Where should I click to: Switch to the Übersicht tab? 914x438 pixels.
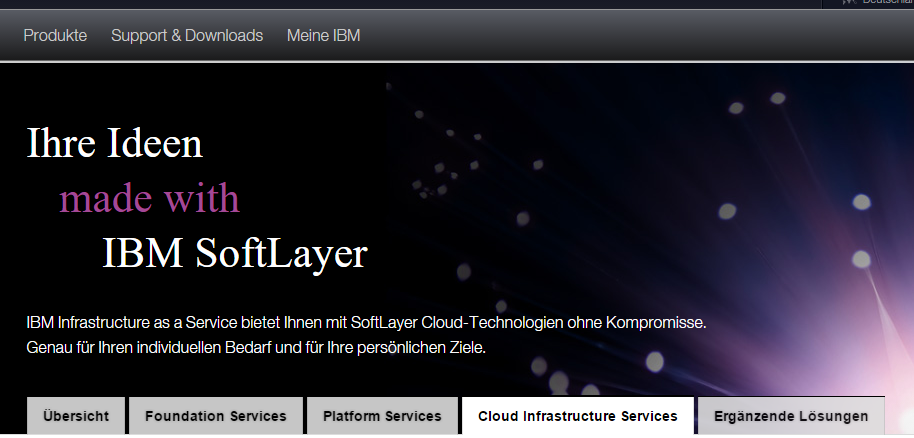point(76,416)
